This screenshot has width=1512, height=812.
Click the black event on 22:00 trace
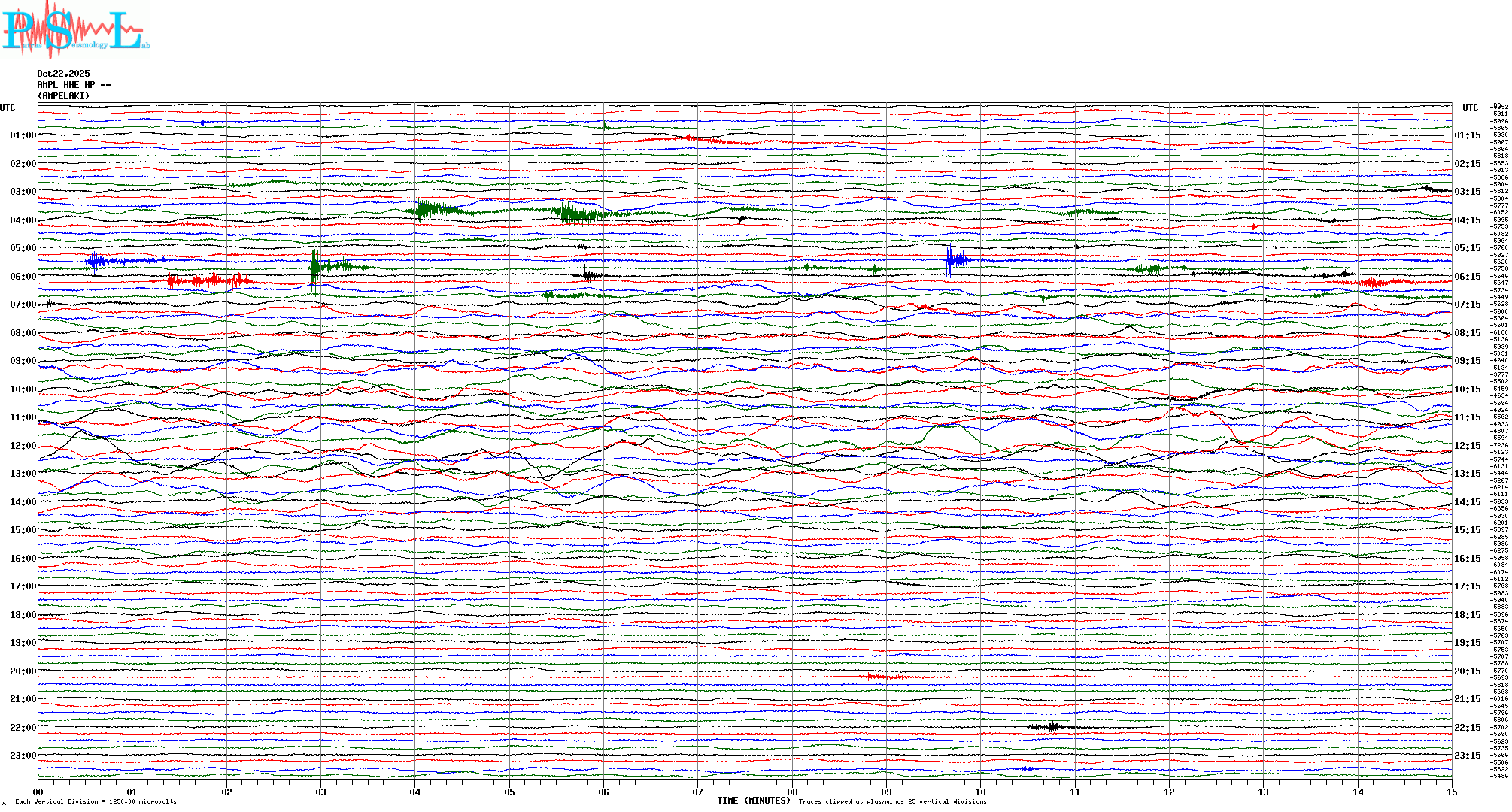[1052, 726]
